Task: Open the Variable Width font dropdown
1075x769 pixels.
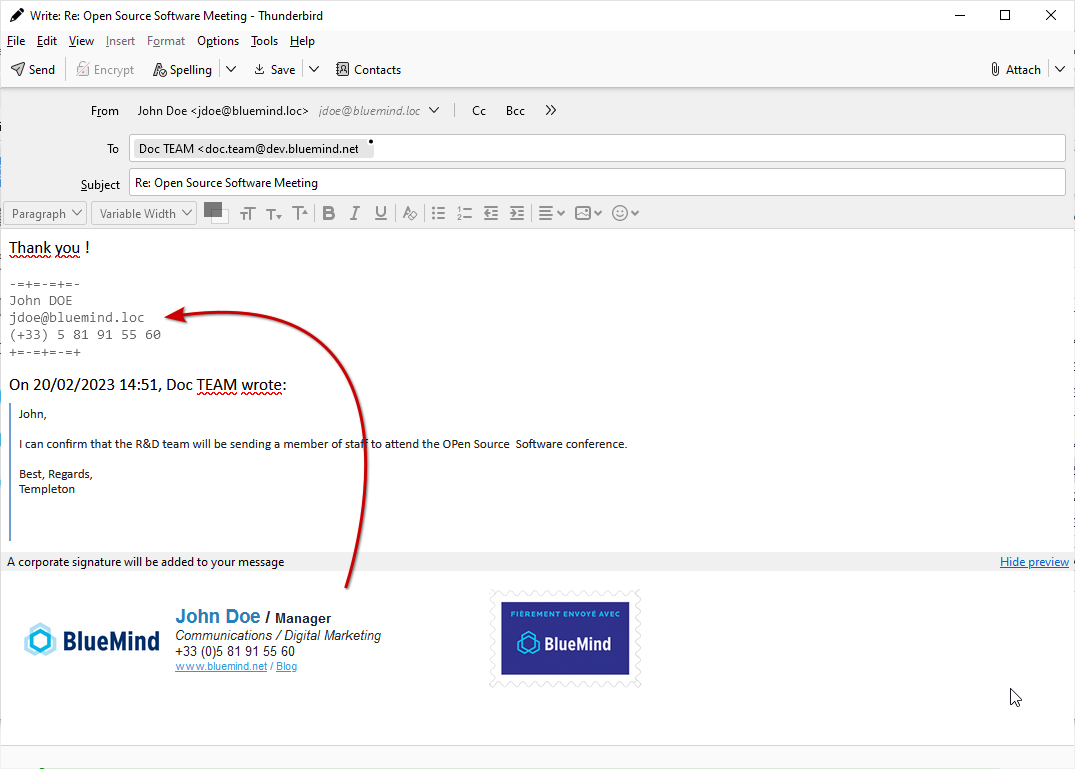Action: point(144,213)
